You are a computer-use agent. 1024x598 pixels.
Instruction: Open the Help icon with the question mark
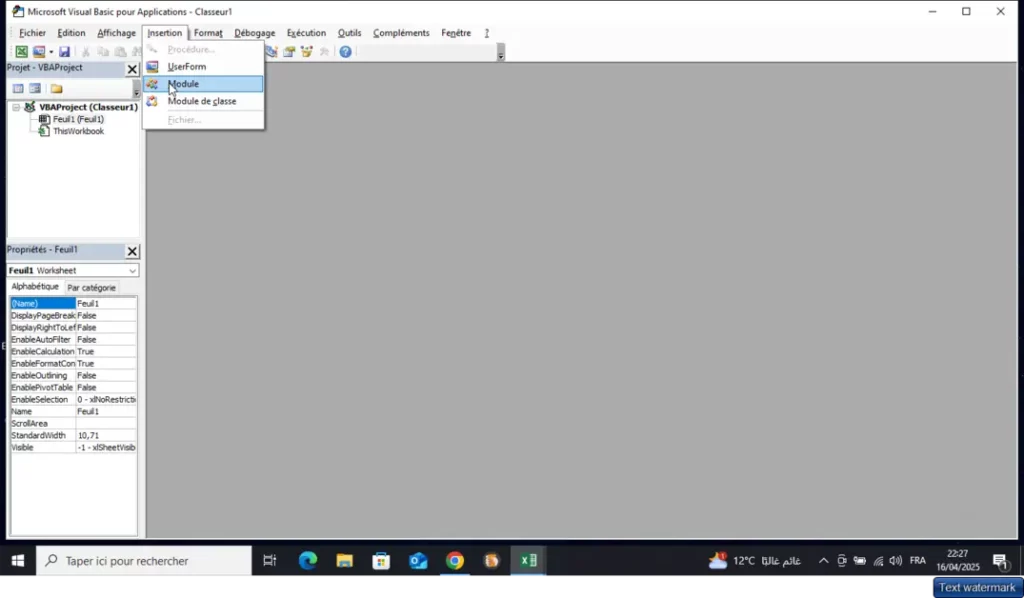(344, 51)
